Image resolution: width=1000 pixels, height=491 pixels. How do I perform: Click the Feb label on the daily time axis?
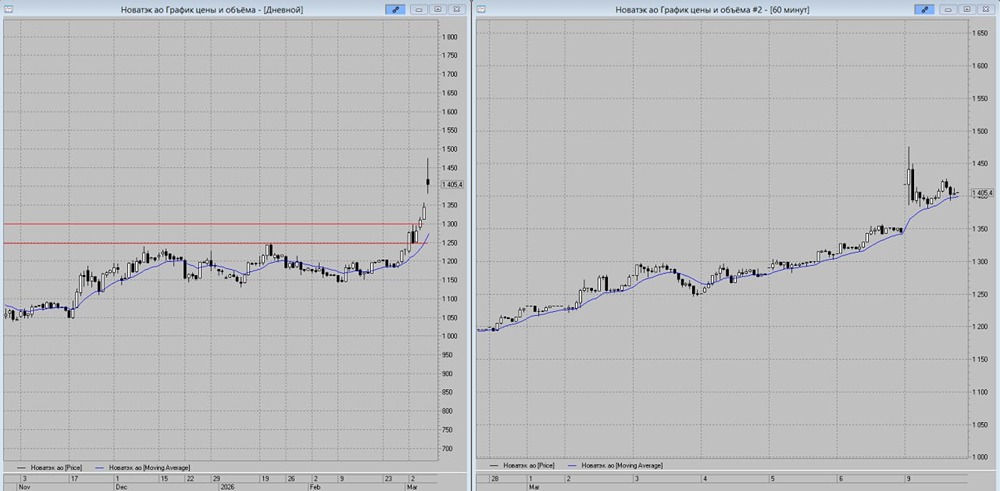315,487
